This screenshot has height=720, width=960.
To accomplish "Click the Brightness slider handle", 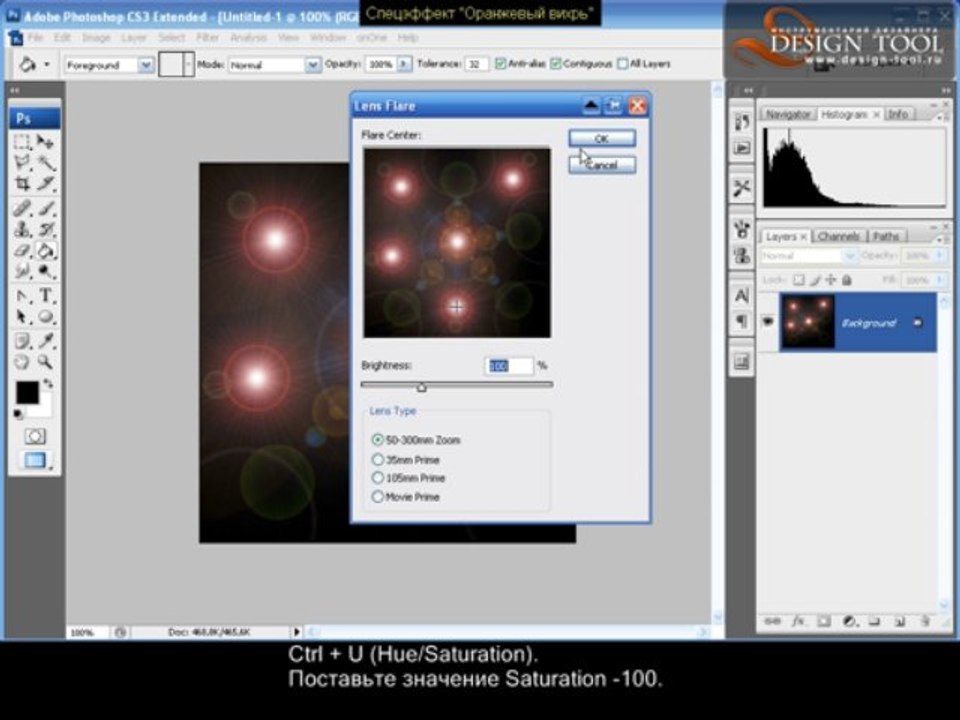I will click(421, 387).
